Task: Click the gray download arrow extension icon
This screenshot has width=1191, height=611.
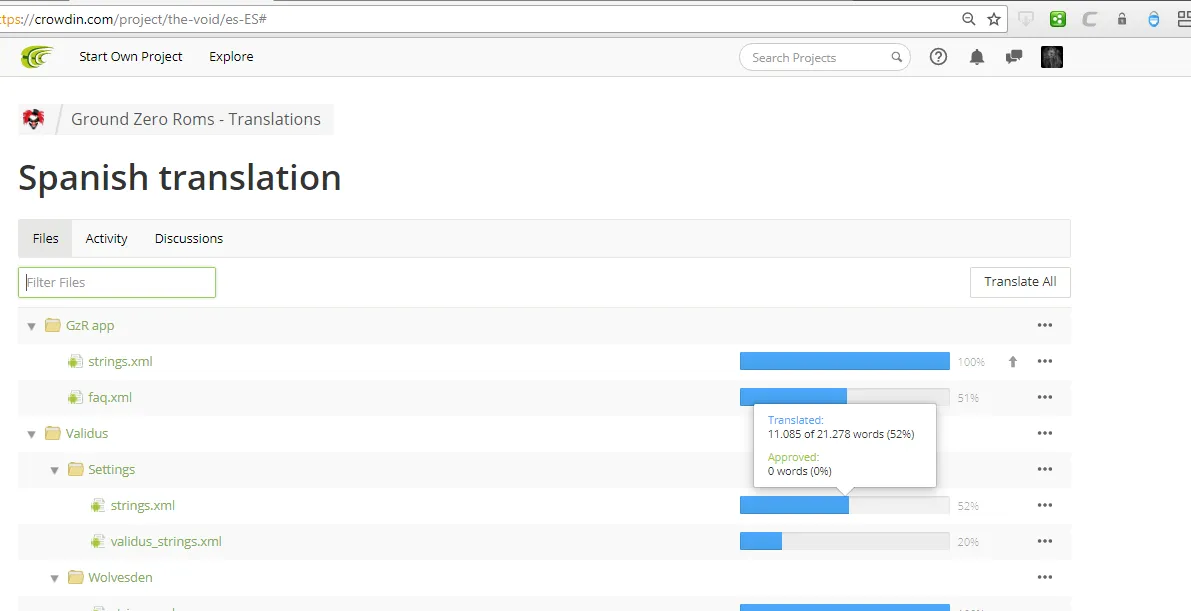Action: click(1025, 20)
